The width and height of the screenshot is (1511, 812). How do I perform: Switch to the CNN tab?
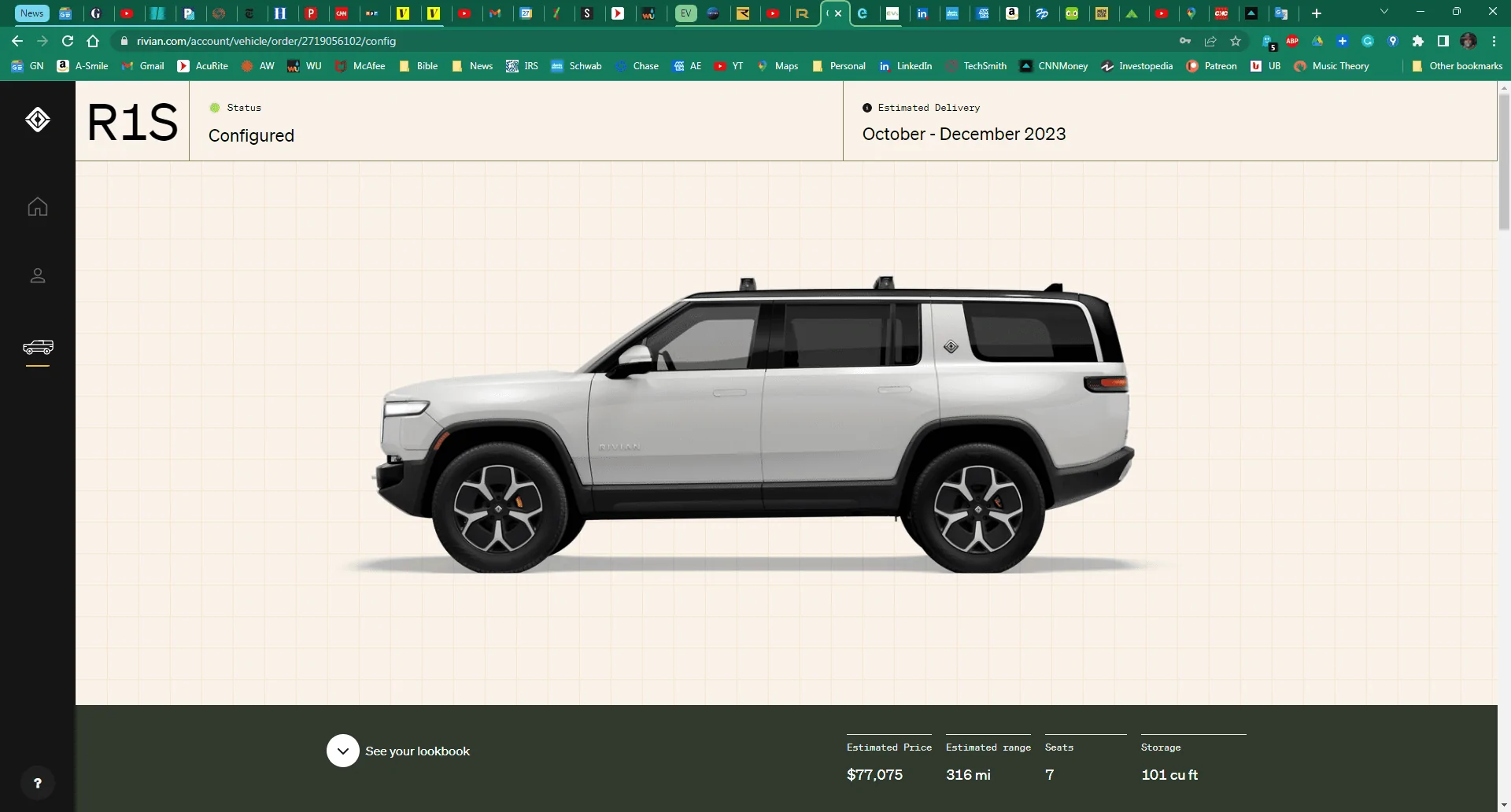click(x=342, y=13)
